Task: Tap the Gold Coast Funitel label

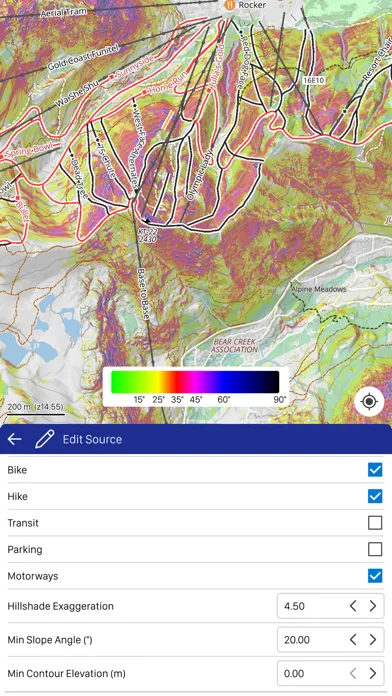Action: [x=83, y=58]
